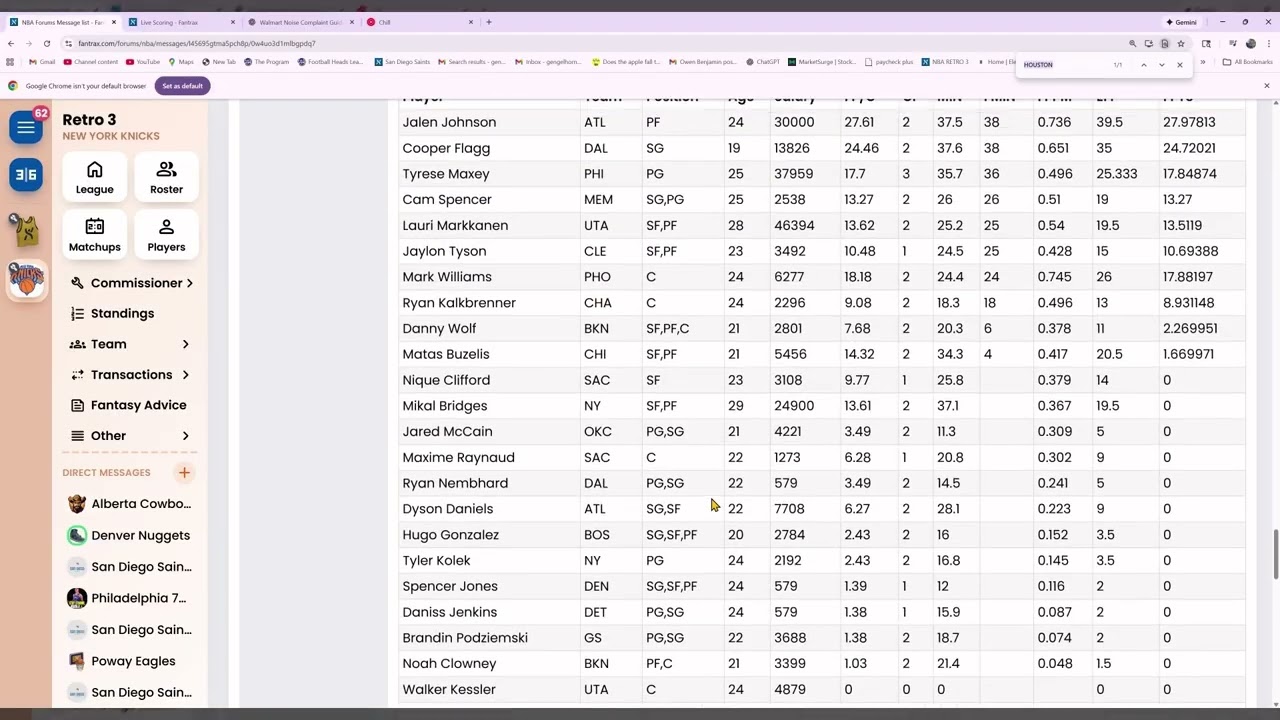Open the ChatGPT bookmark
Viewport: 1280px width, 720px height.
coord(762,62)
